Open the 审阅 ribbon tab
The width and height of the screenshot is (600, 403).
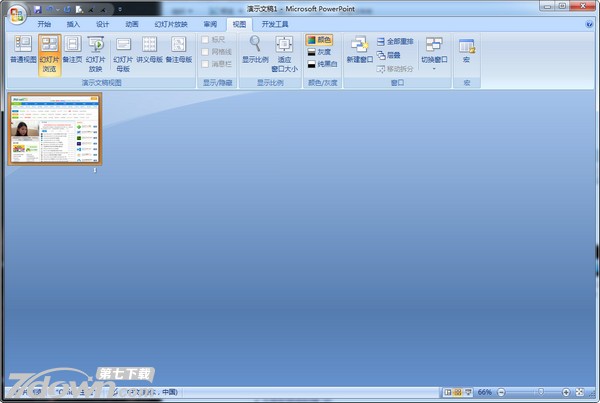(210, 24)
